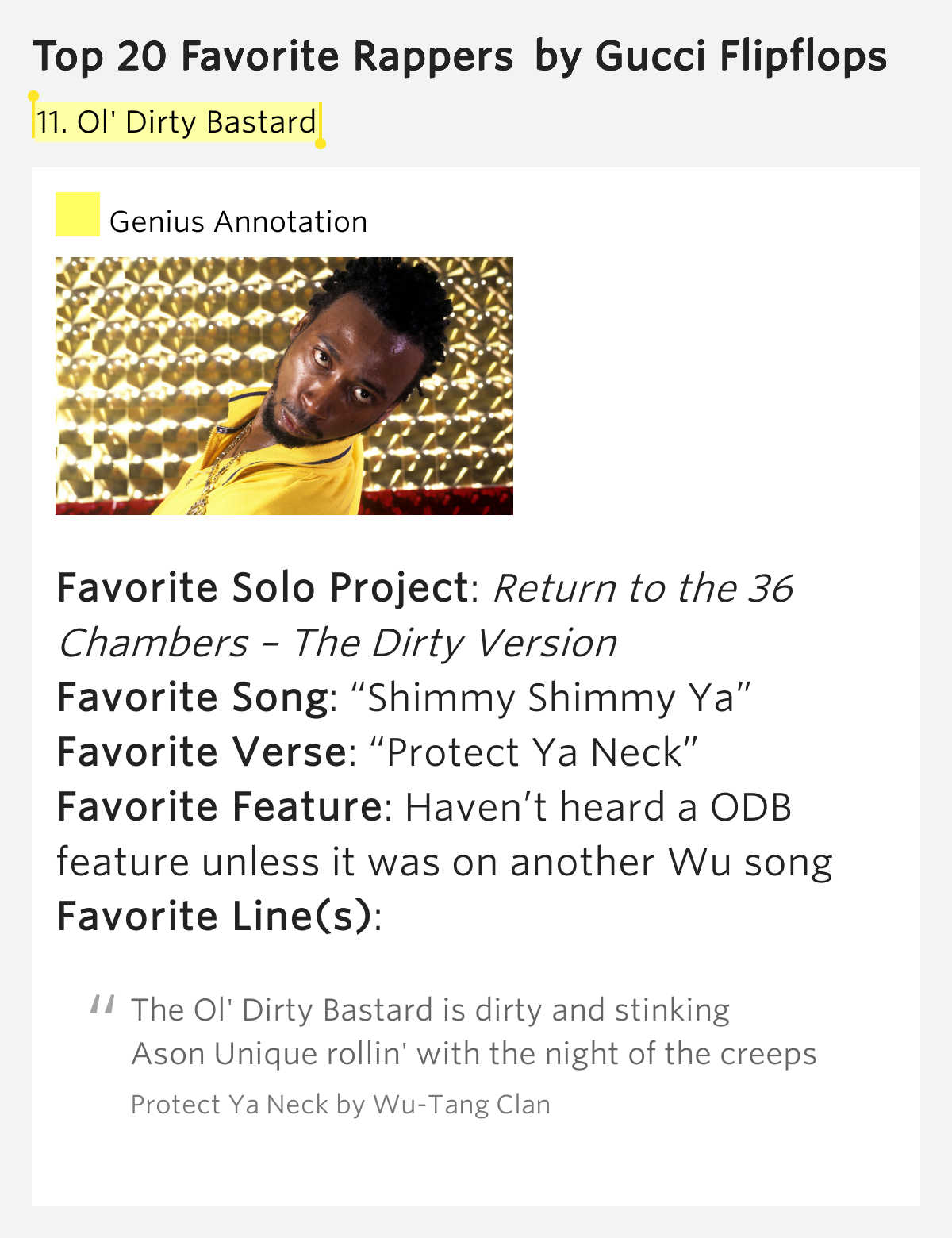This screenshot has height=1238, width=952.
Task: Click the yellow Genius Annotation square icon
Action: pyautogui.click(x=77, y=214)
